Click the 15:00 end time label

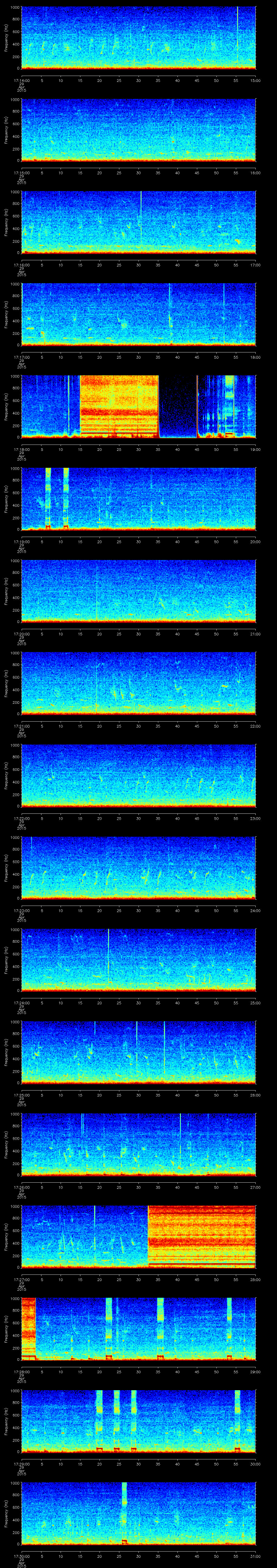tap(255, 80)
